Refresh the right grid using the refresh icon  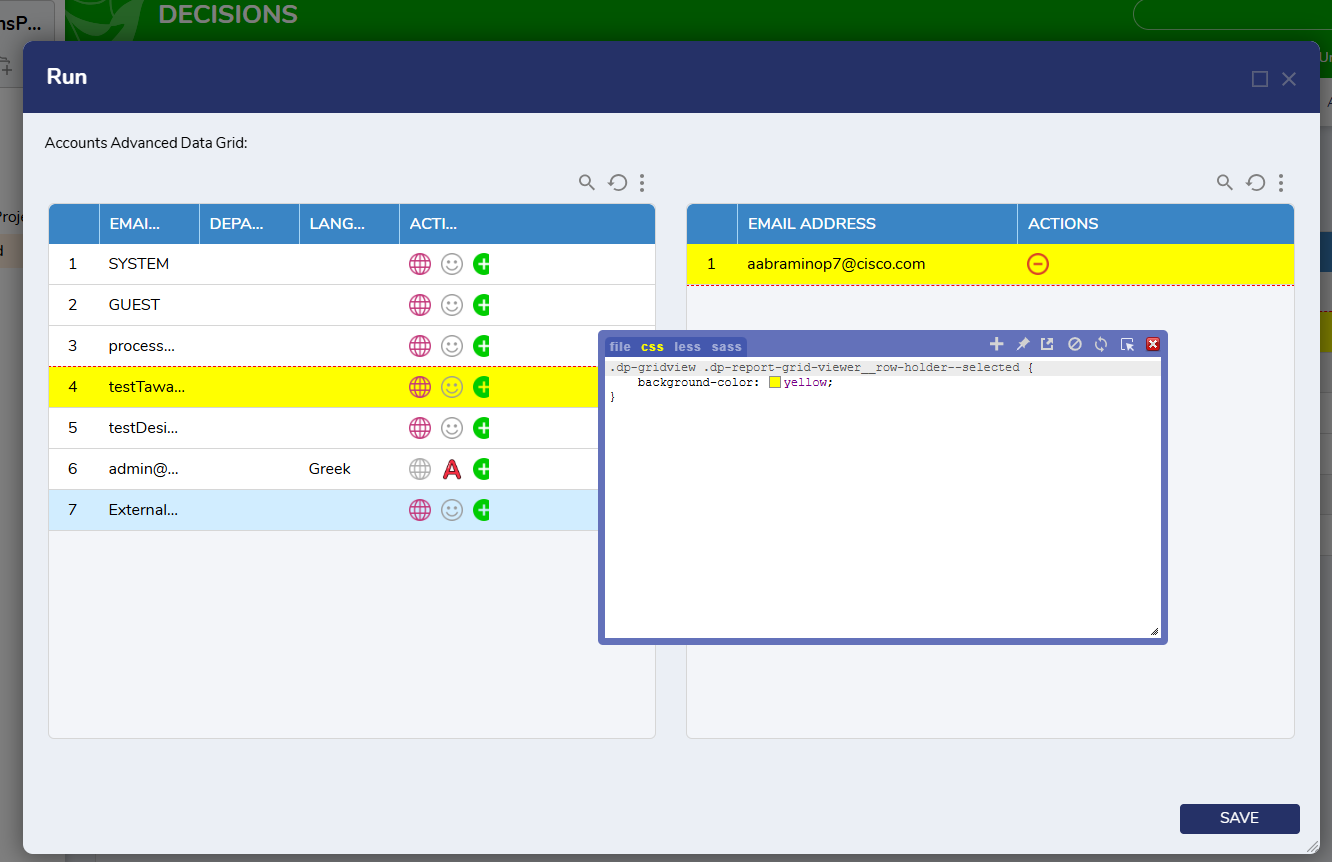(x=1255, y=182)
